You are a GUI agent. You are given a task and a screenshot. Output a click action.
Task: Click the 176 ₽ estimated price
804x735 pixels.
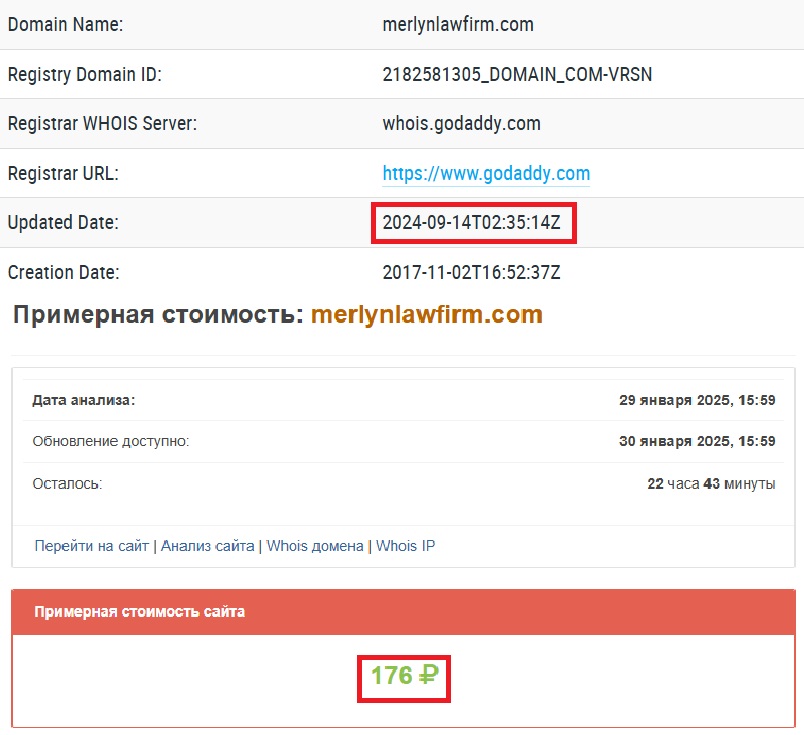pyautogui.click(x=404, y=677)
